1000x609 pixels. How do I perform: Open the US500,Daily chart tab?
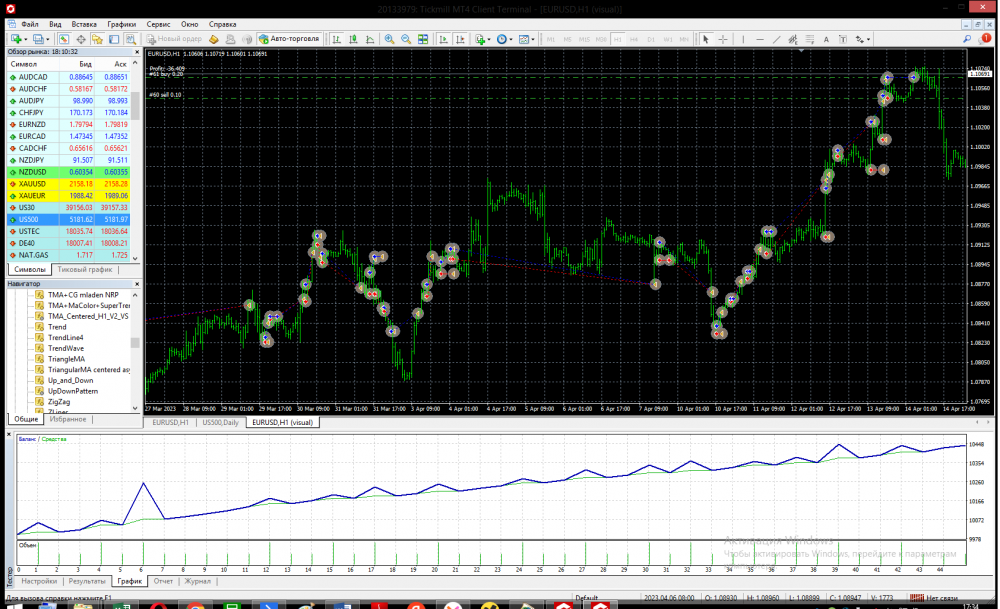(x=220, y=423)
